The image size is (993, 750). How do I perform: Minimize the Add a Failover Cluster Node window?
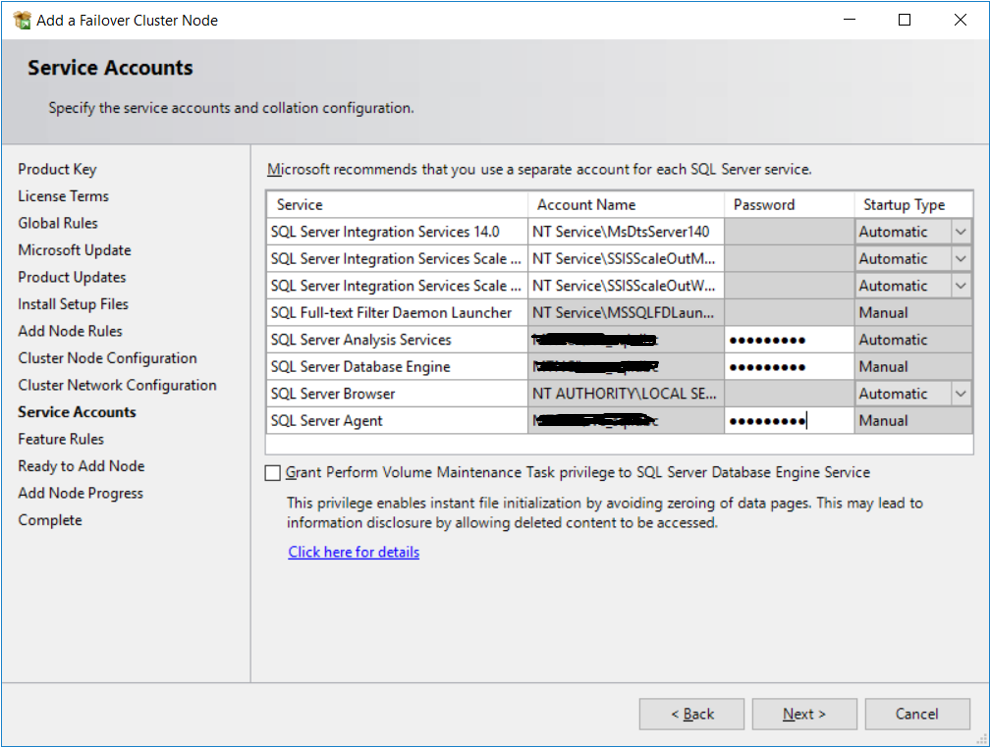pyautogui.click(x=850, y=20)
